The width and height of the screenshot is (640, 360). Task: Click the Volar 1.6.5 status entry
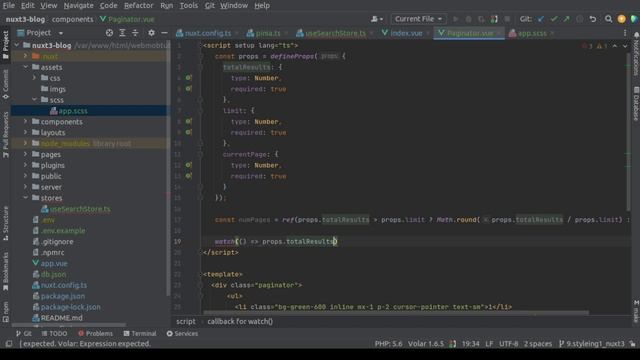[x=426, y=344]
